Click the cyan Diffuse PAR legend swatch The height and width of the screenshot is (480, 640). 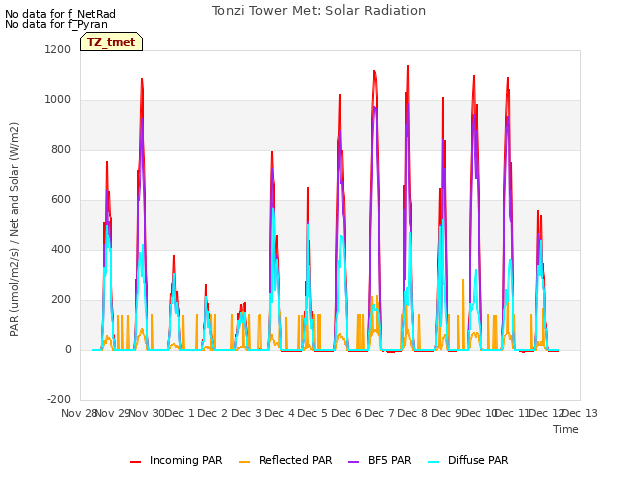coord(434,462)
